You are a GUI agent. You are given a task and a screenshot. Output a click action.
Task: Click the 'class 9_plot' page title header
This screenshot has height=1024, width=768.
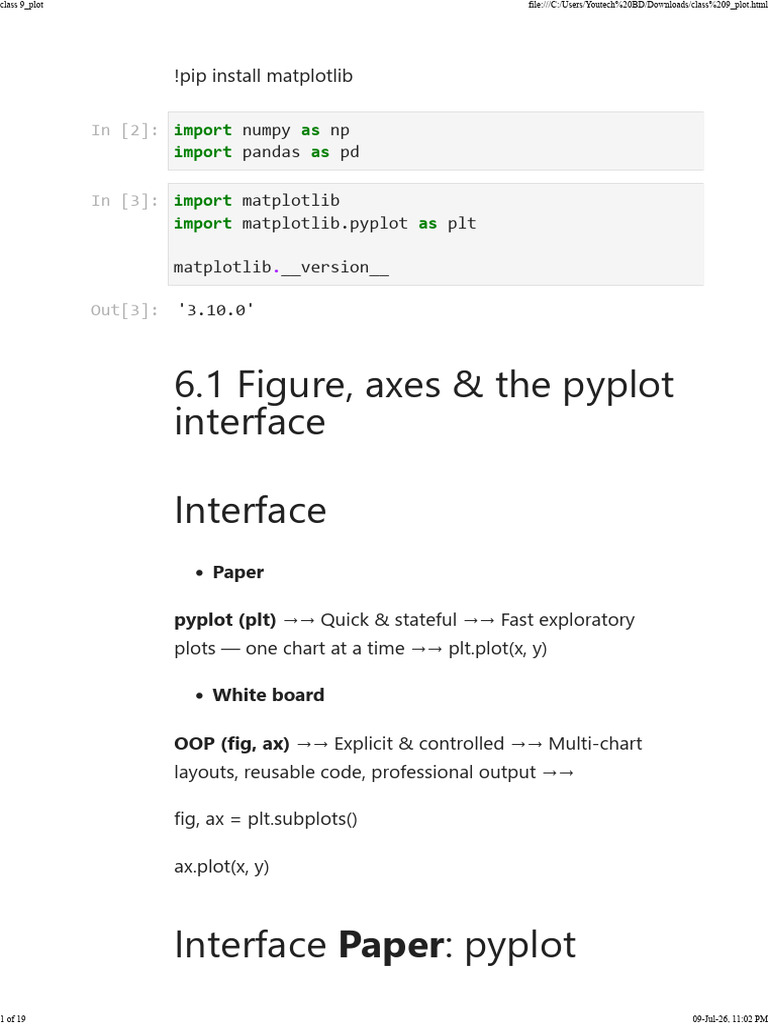click(22, 5)
